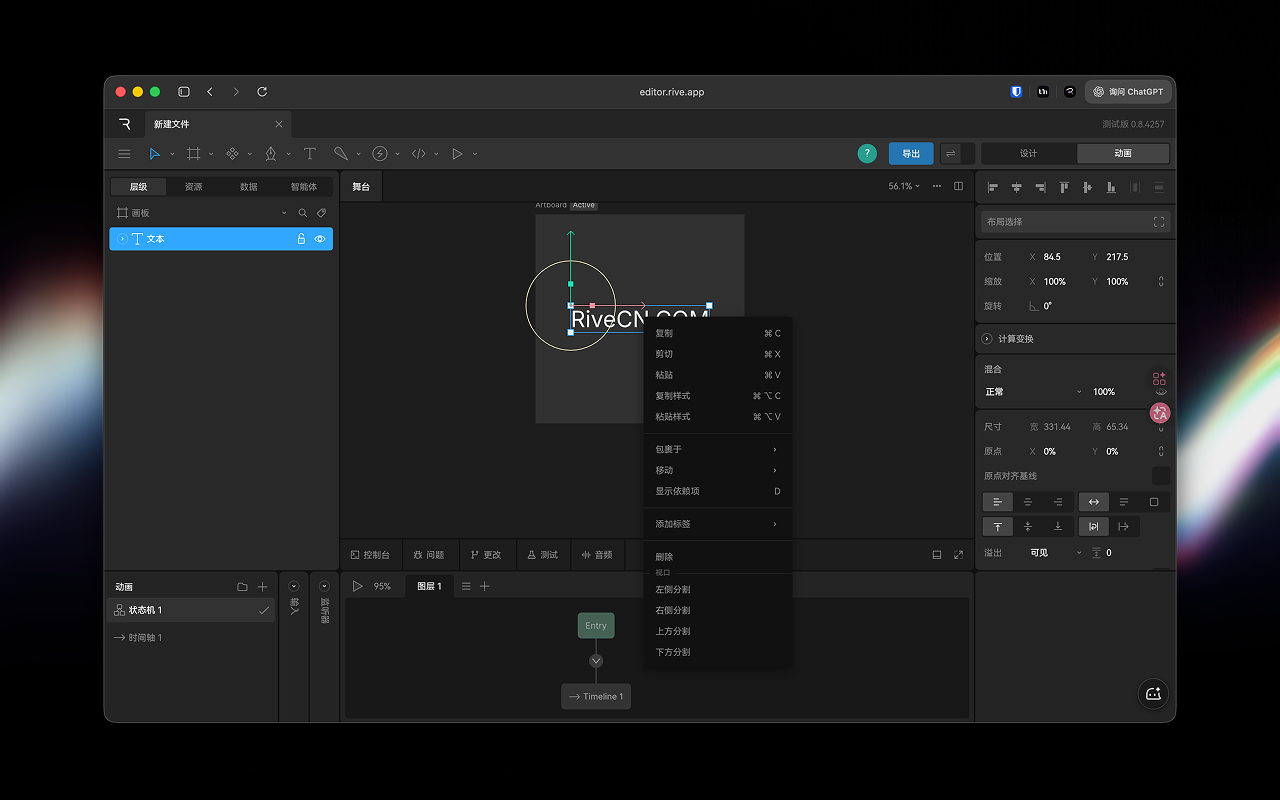Image resolution: width=1280 pixels, height=800 pixels.
Task: Play the state machine preview
Action: pyautogui.click(x=357, y=586)
